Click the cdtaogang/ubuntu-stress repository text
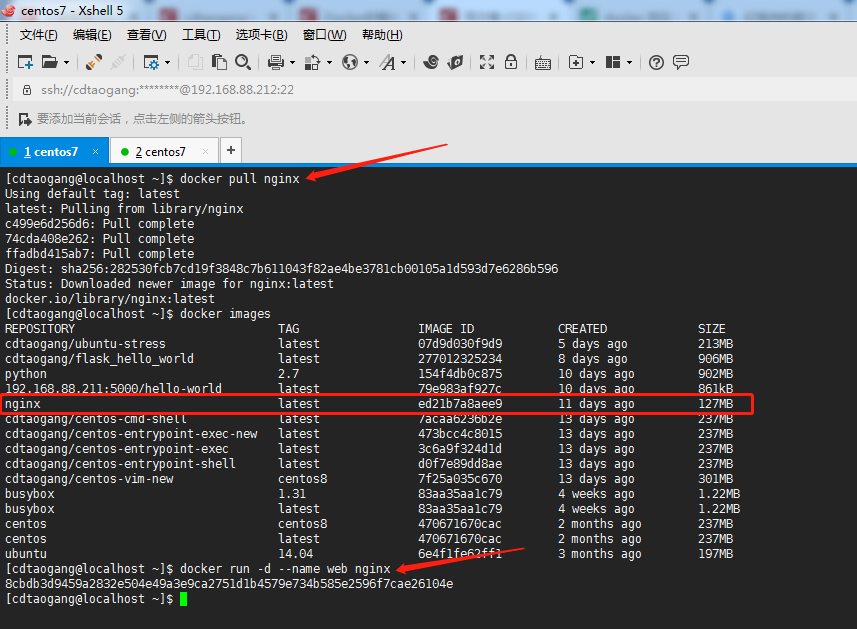The image size is (857, 629). coord(85,344)
